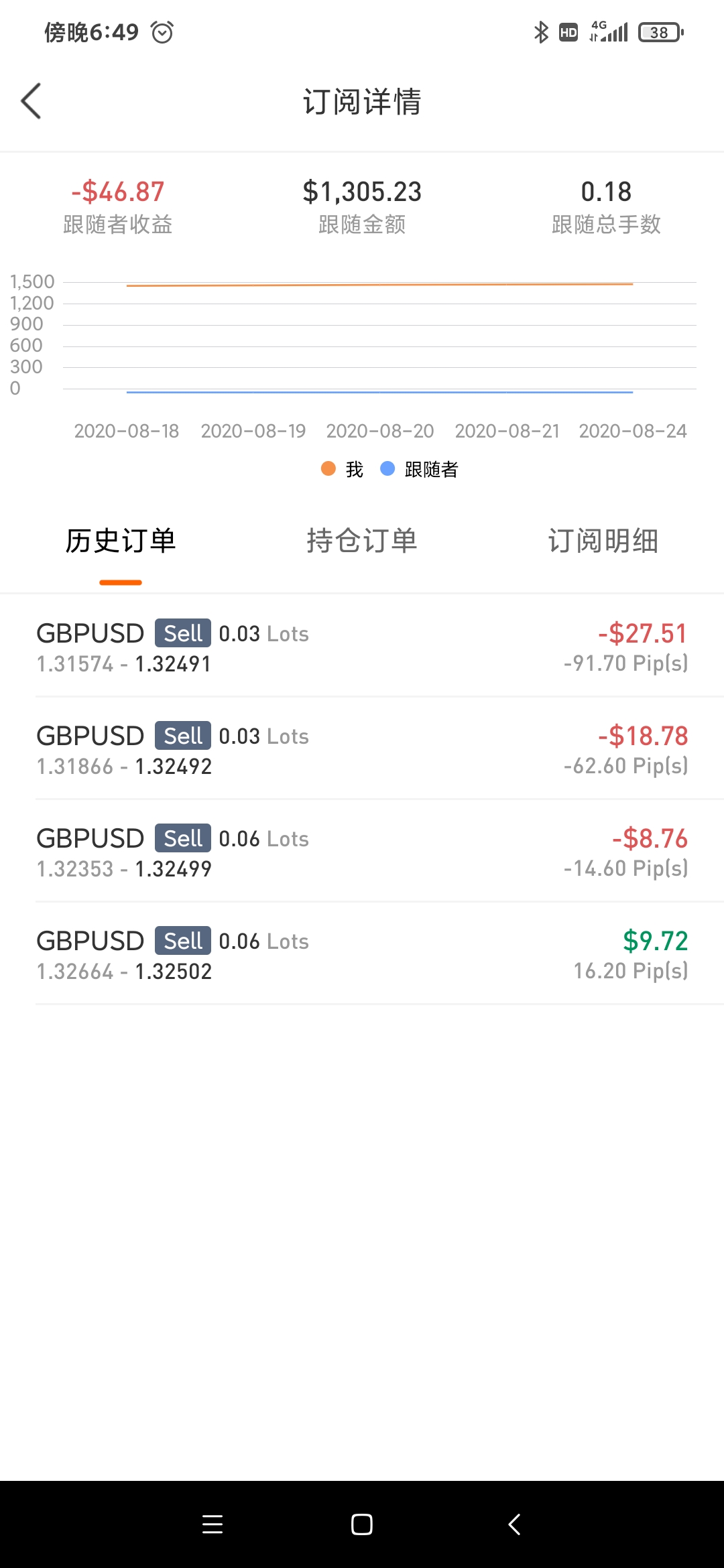Toggle the orange 我 chart legend
This screenshot has height=1568, width=724.
[x=343, y=469]
